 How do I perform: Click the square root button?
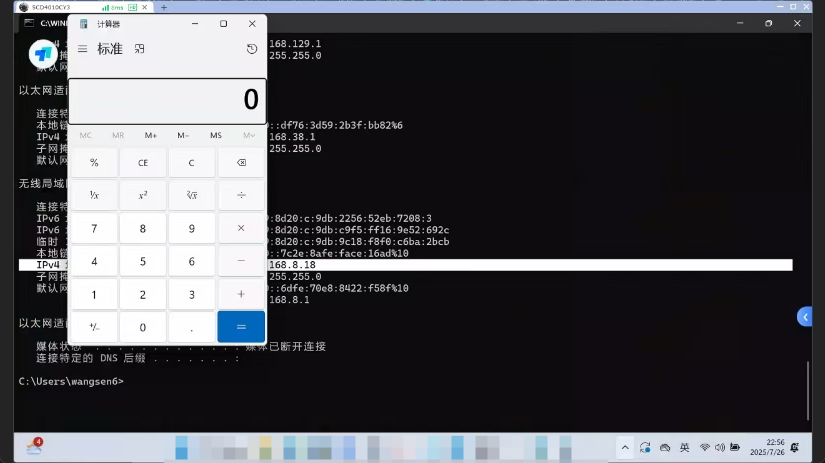192,195
